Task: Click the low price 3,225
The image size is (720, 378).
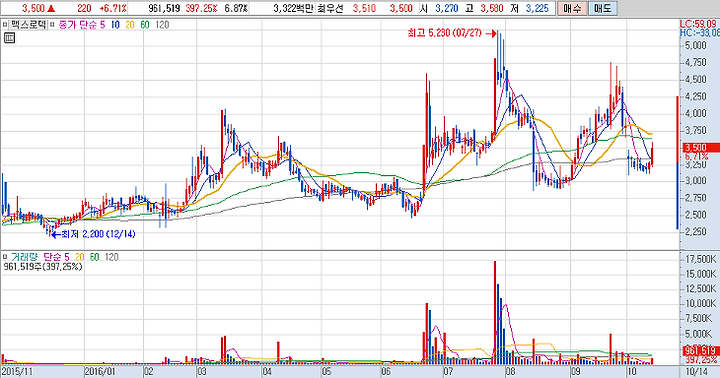Action: [x=537, y=8]
